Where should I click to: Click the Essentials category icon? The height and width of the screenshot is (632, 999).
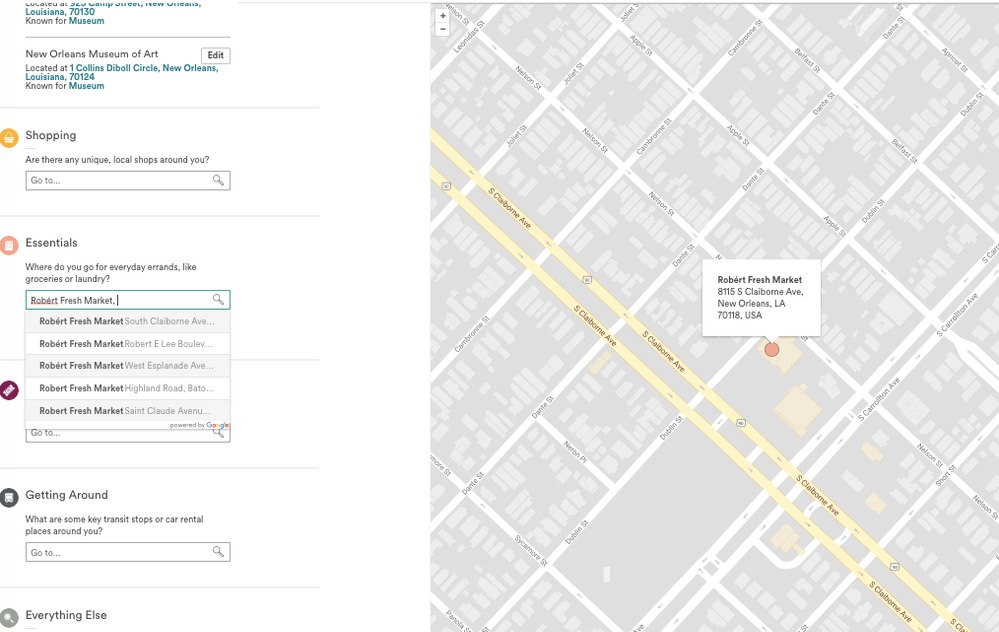[9, 245]
